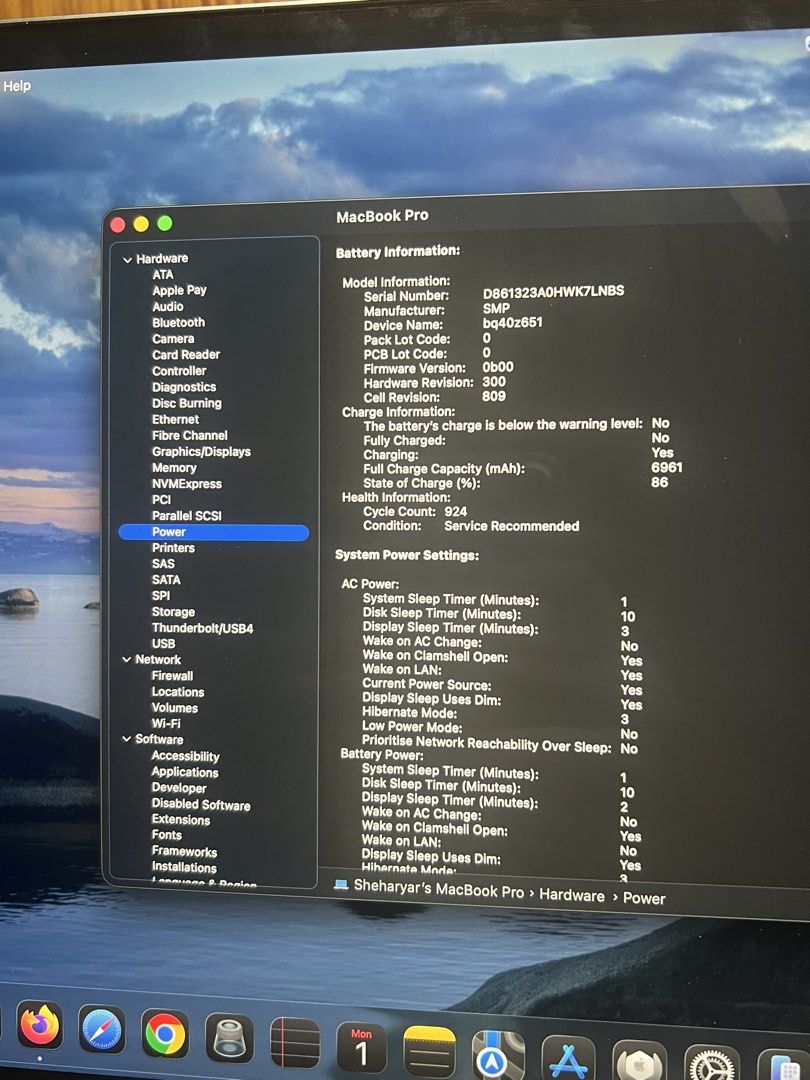Open the Help menu

[17, 86]
